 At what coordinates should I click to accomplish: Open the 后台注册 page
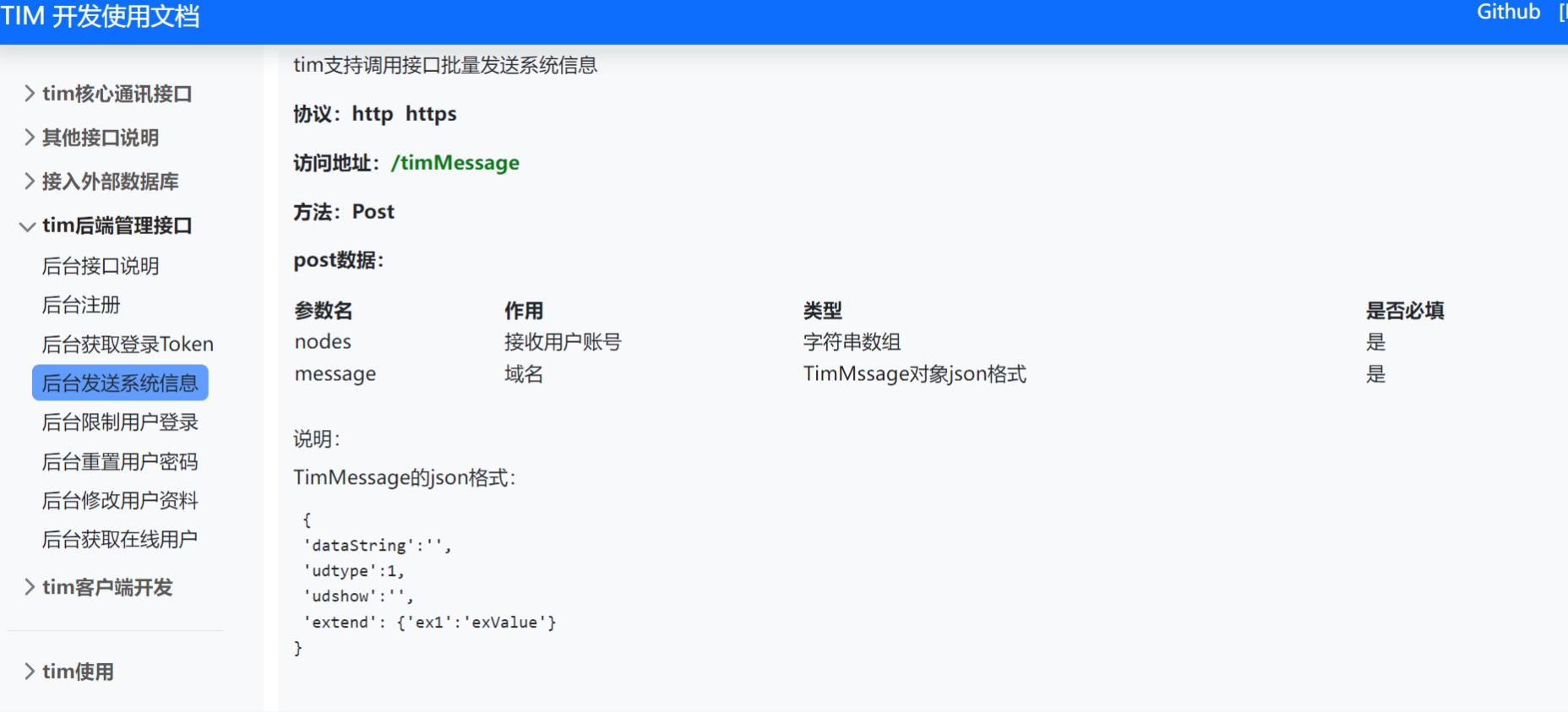81,305
